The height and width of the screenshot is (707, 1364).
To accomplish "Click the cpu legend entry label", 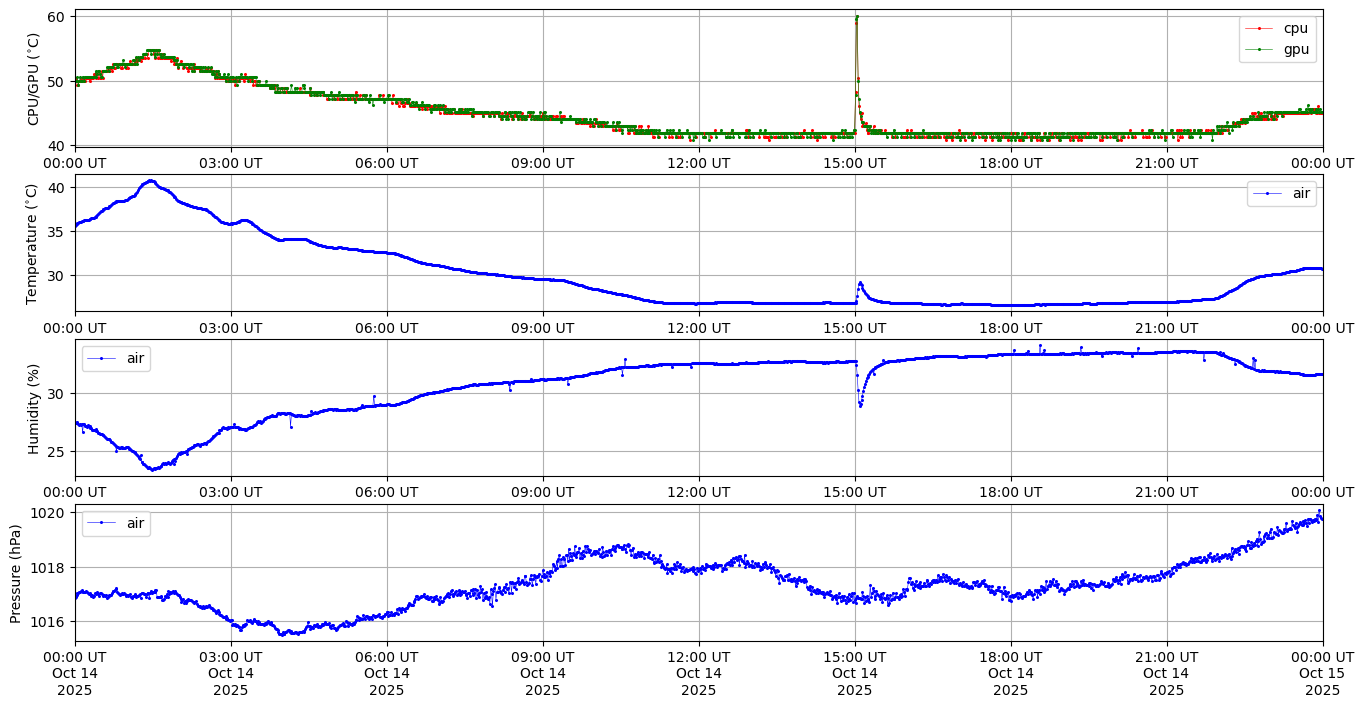I will pos(1295,29).
